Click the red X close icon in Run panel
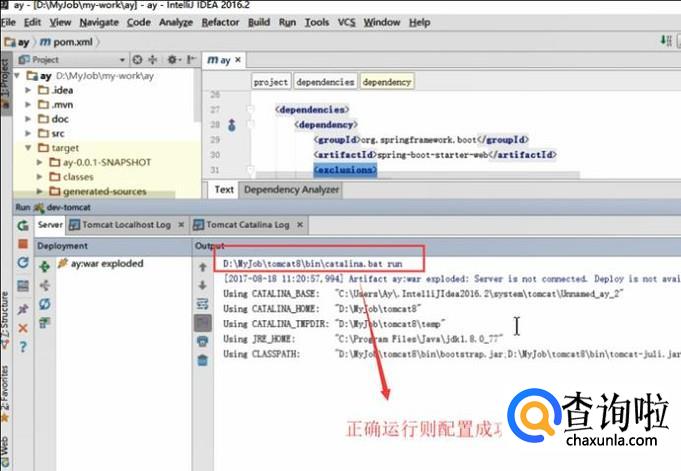 (23, 328)
